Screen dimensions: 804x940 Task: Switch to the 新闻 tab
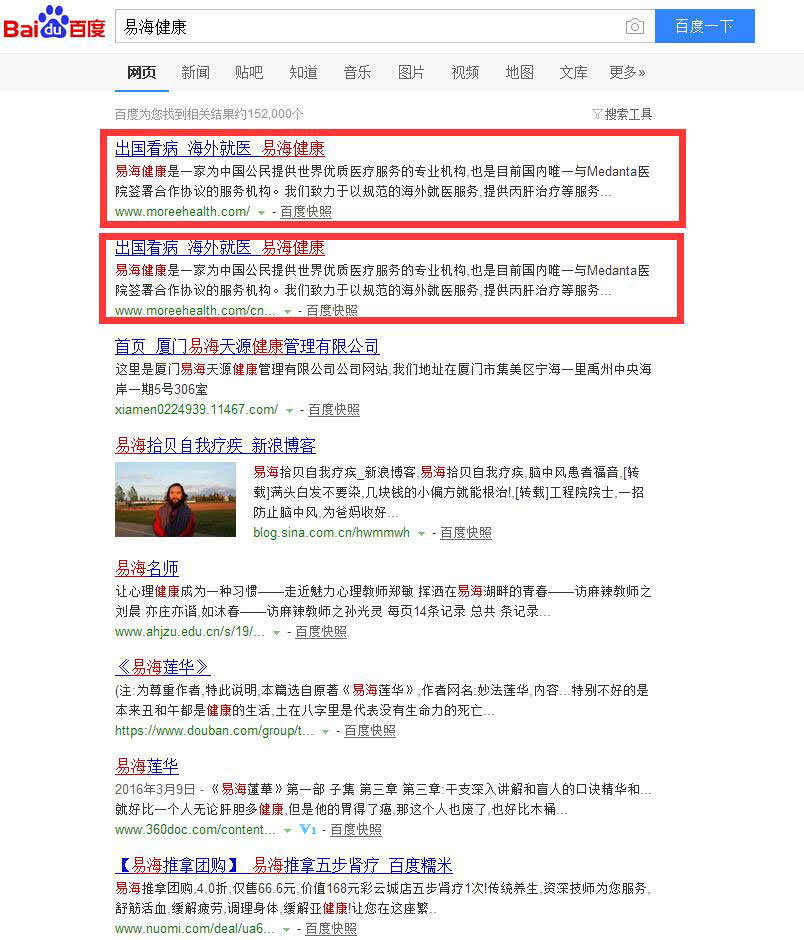(195, 73)
